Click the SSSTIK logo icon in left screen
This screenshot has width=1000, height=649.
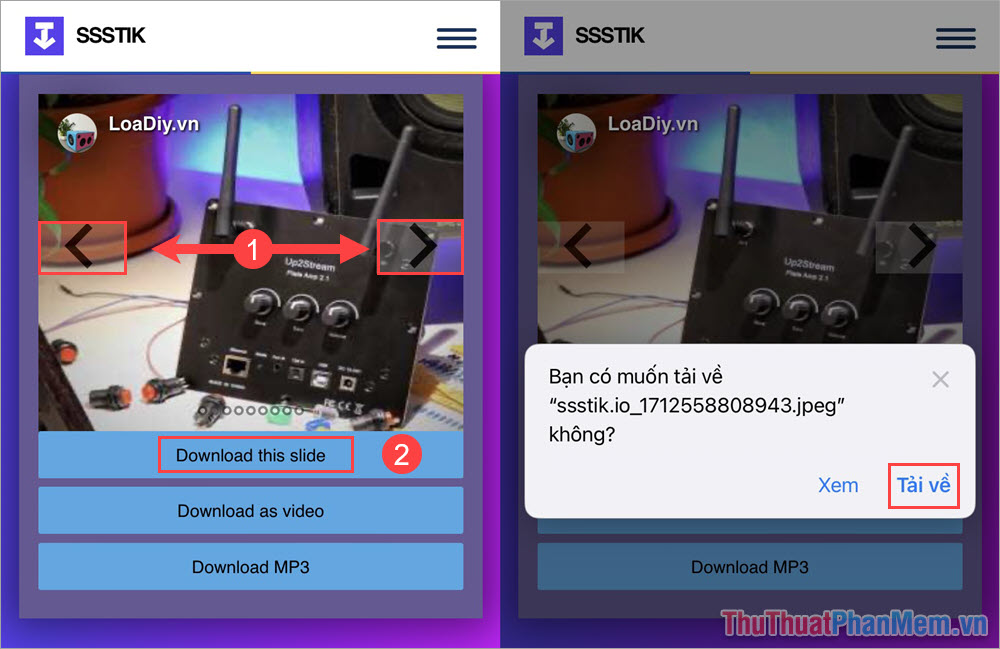pos(45,36)
